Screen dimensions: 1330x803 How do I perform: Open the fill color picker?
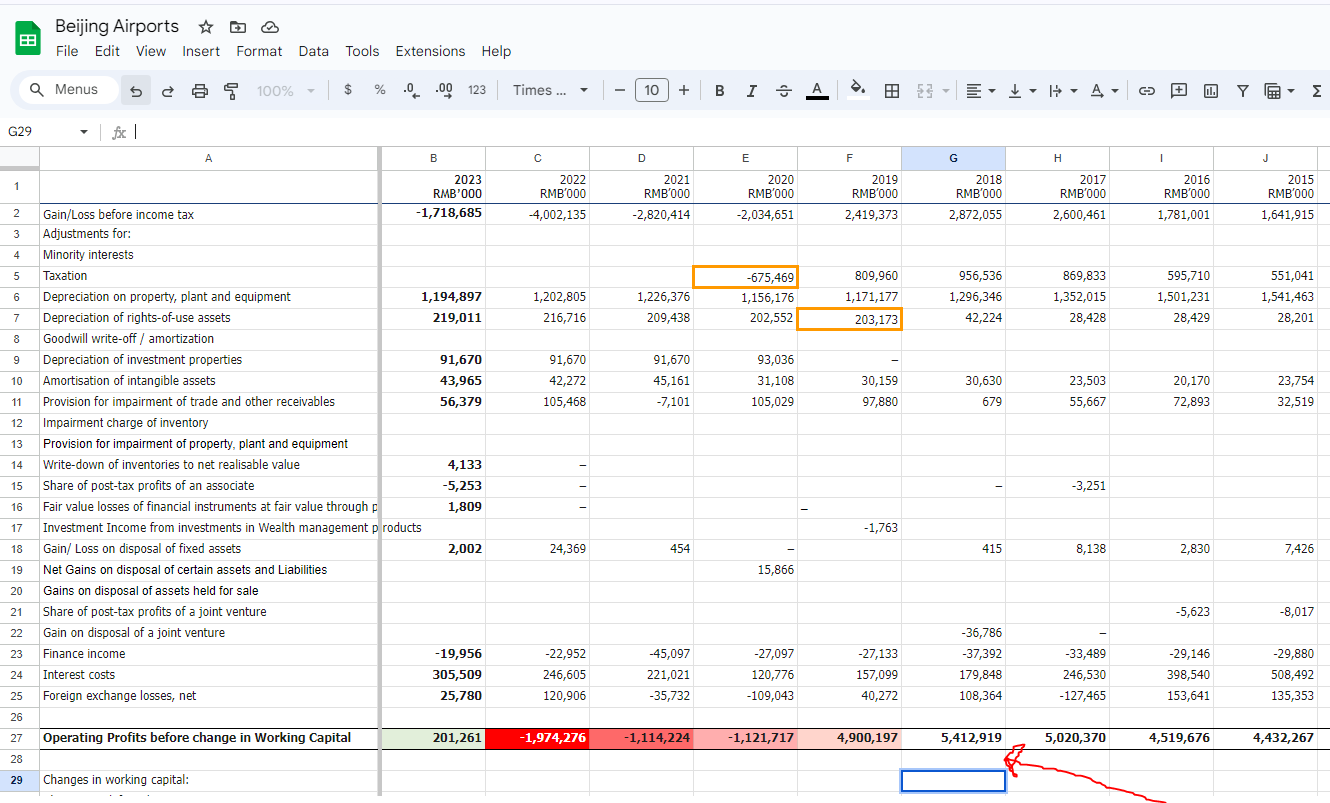pos(858,90)
